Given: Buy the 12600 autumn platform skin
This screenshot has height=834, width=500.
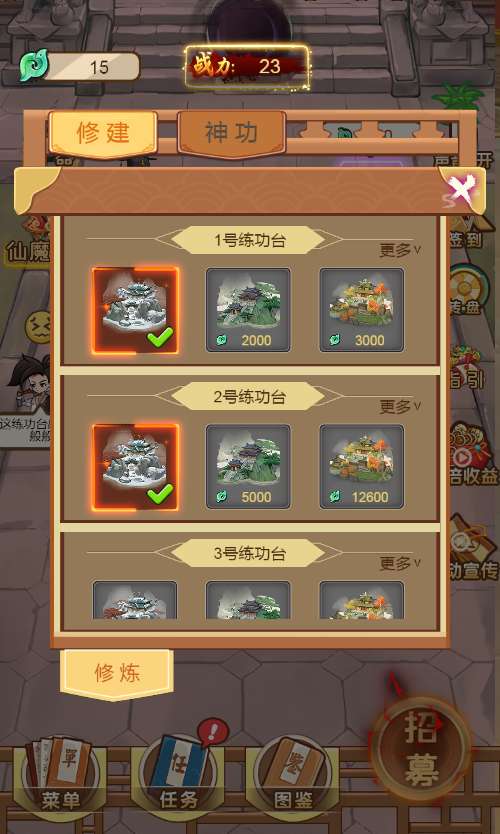Looking at the screenshot, I should pos(362,466).
